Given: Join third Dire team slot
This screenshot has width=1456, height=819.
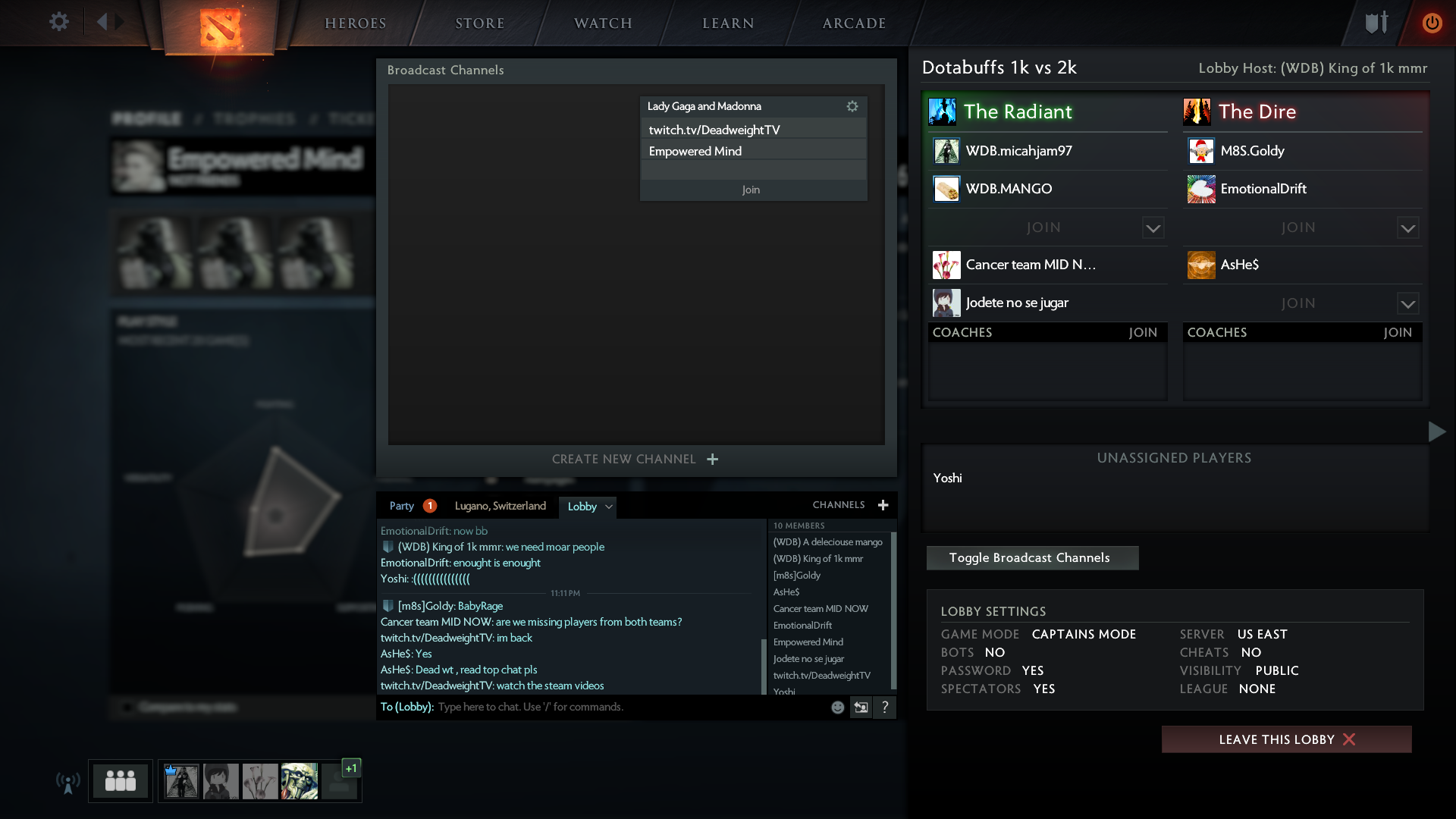Looking at the screenshot, I should 1298,227.
